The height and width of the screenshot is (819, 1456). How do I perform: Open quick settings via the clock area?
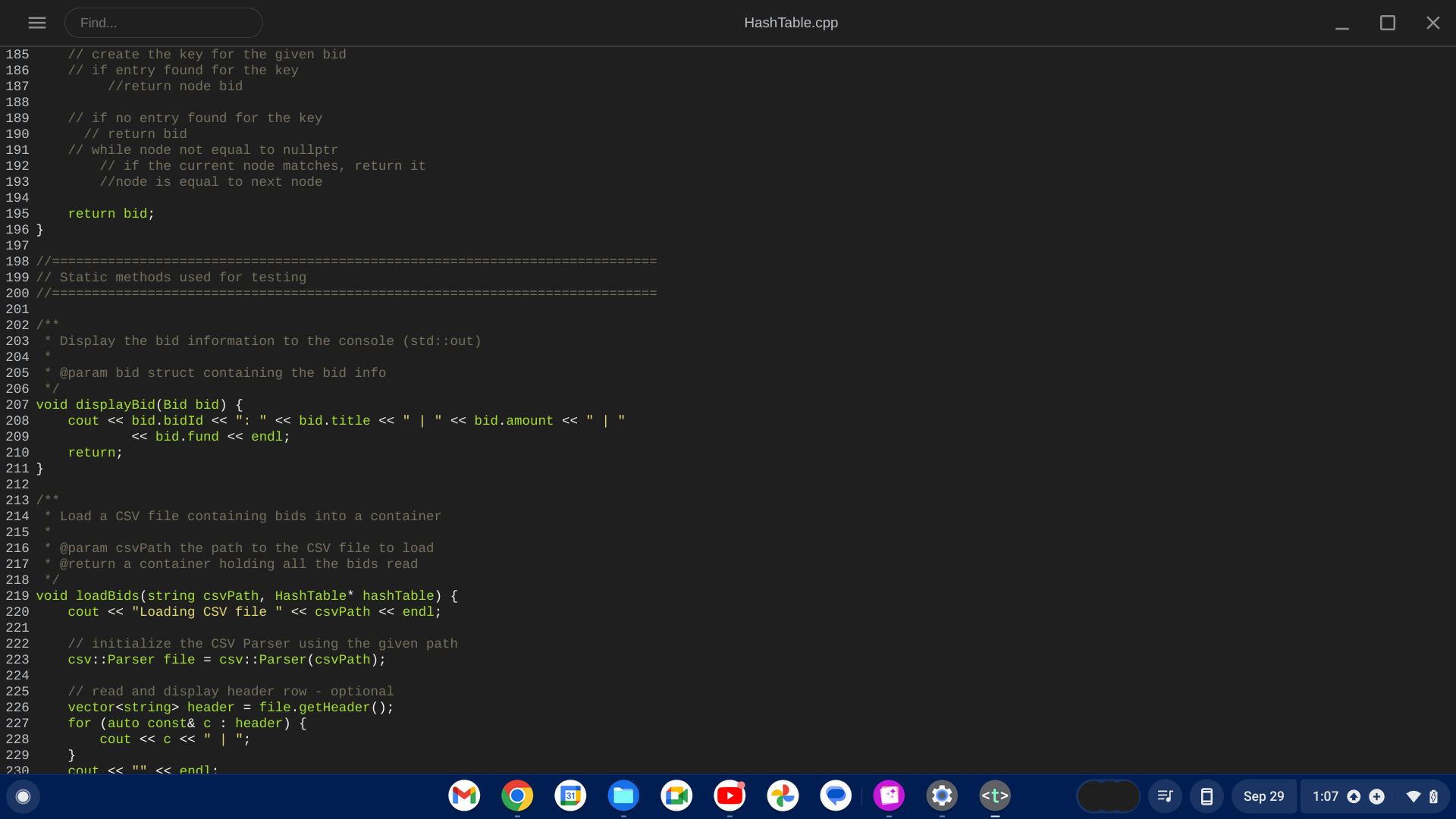1325,796
